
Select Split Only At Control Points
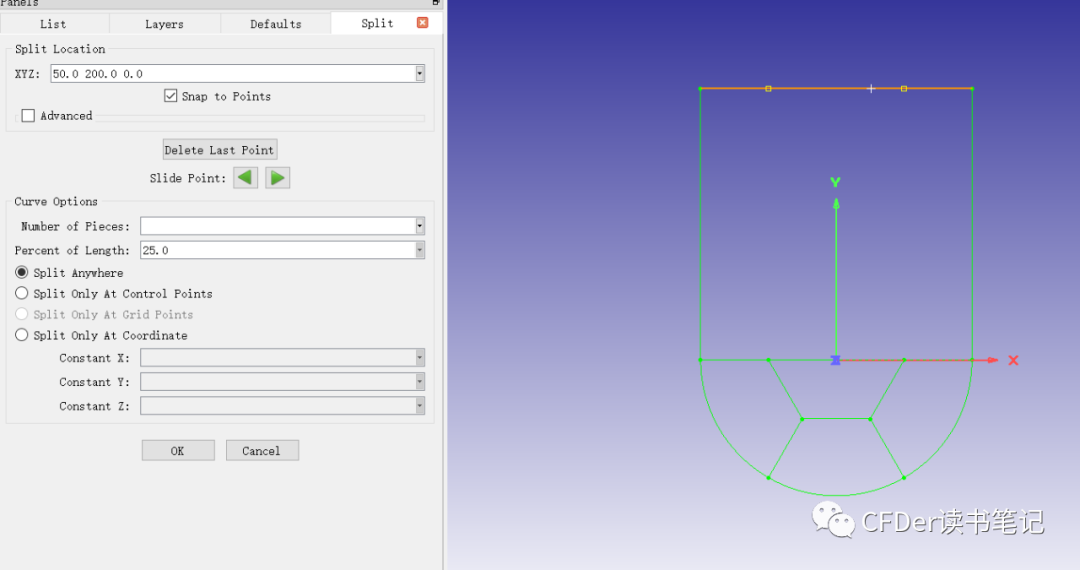[22, 293]
